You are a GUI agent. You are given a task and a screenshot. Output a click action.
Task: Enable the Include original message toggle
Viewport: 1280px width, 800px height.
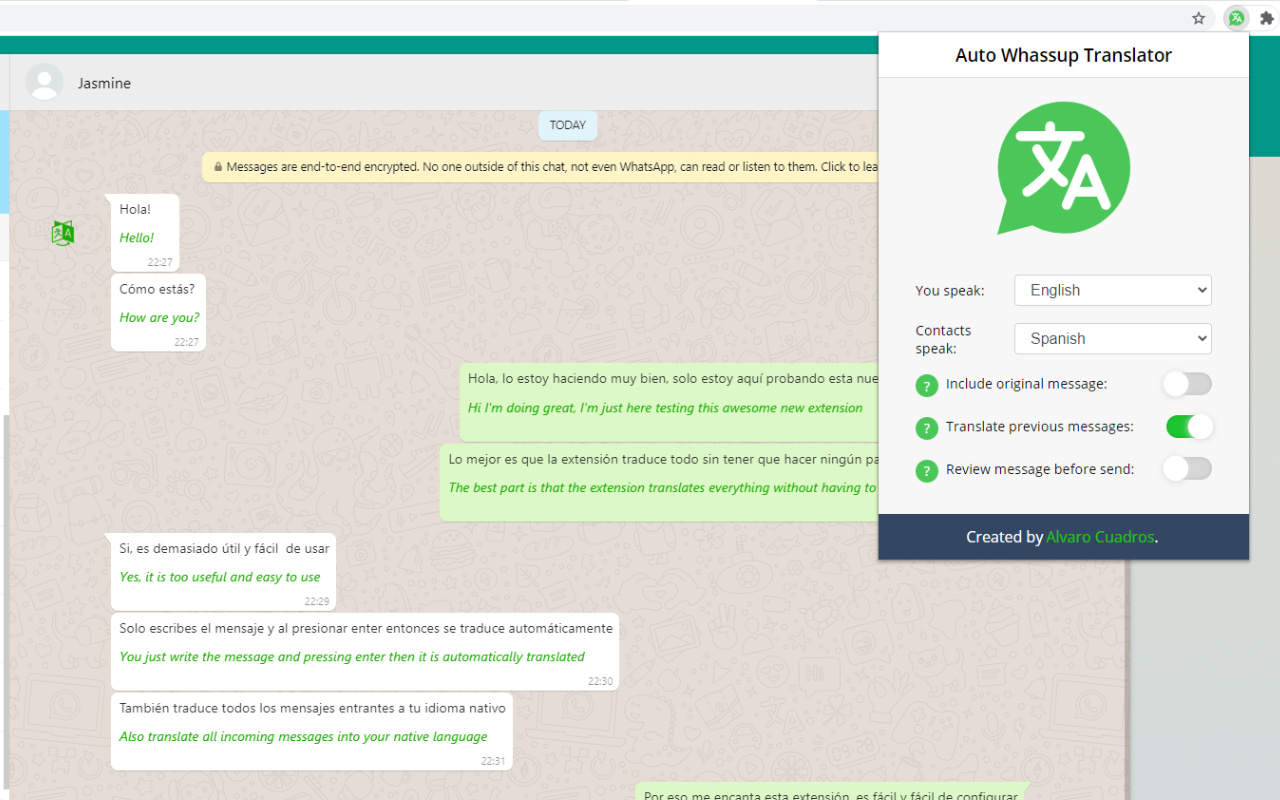coord(1187,384)
